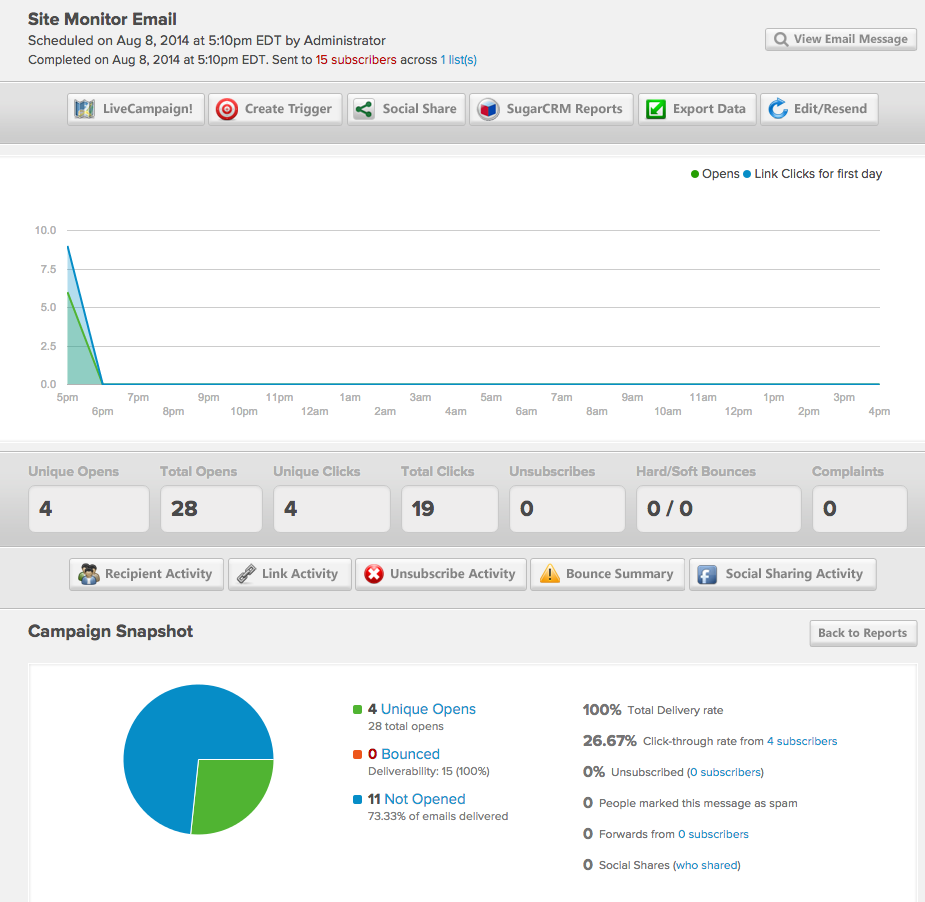Viewport: 925px width, 902px height.
Task: Click the 26.67% click-through figure
Action: 609,741
